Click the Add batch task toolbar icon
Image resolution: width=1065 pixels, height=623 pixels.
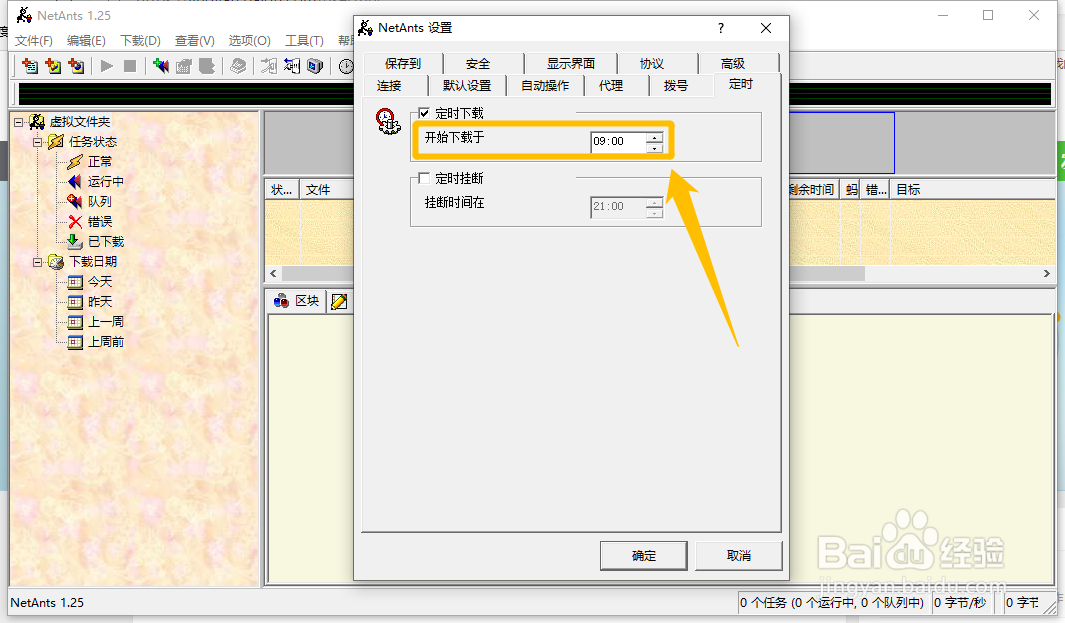point(53,66)
